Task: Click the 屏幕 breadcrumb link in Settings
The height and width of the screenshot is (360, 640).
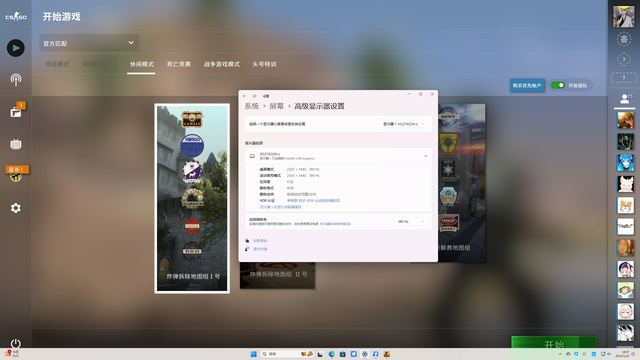Action: pyautogui.click(x=276, y=106)
